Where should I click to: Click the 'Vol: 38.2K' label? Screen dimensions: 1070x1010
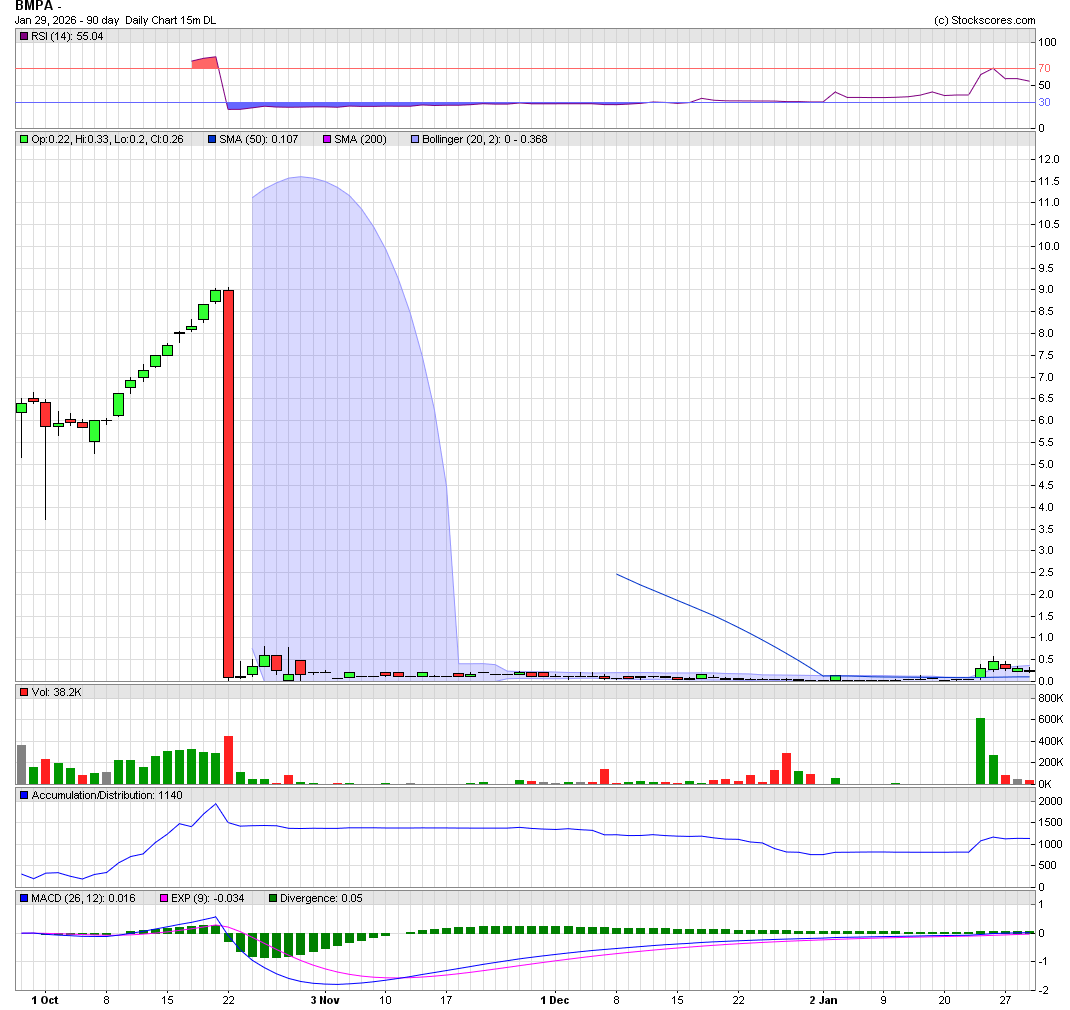click(57, 692)
